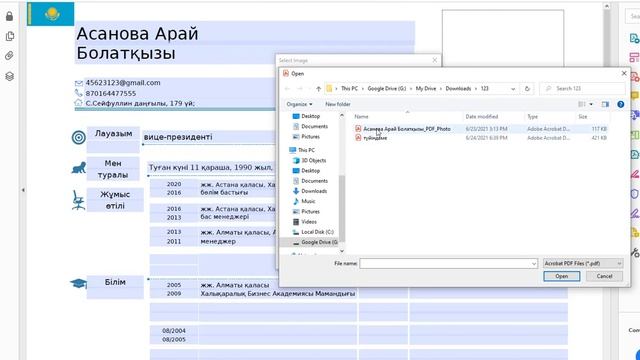Expand the address bar path history dropdown
The image size is (640, 360).
[x=513, y=89]
